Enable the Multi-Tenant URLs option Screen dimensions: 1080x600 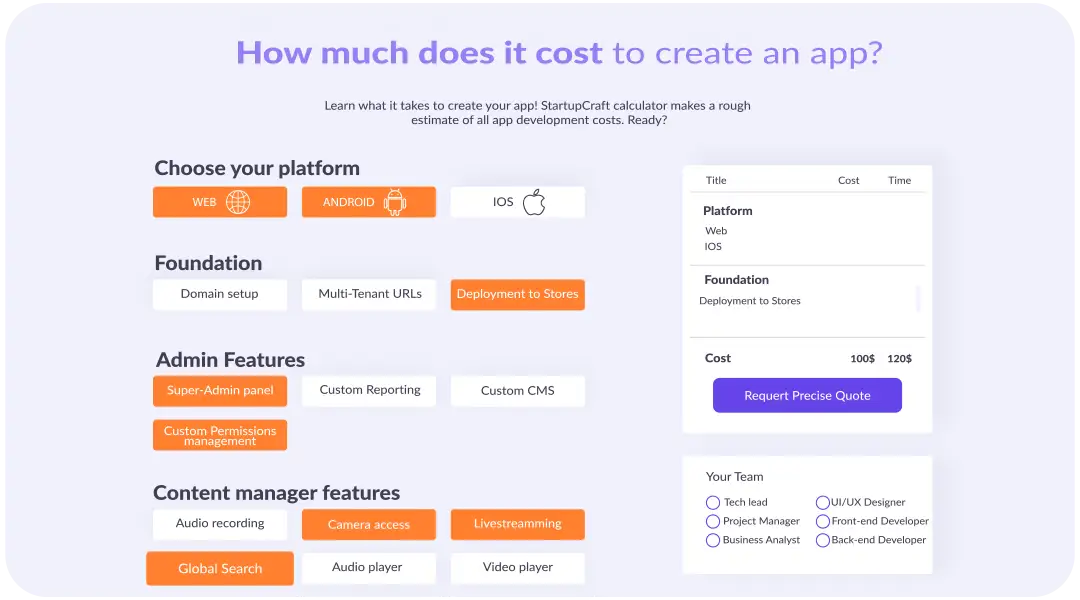coord(369,294)
